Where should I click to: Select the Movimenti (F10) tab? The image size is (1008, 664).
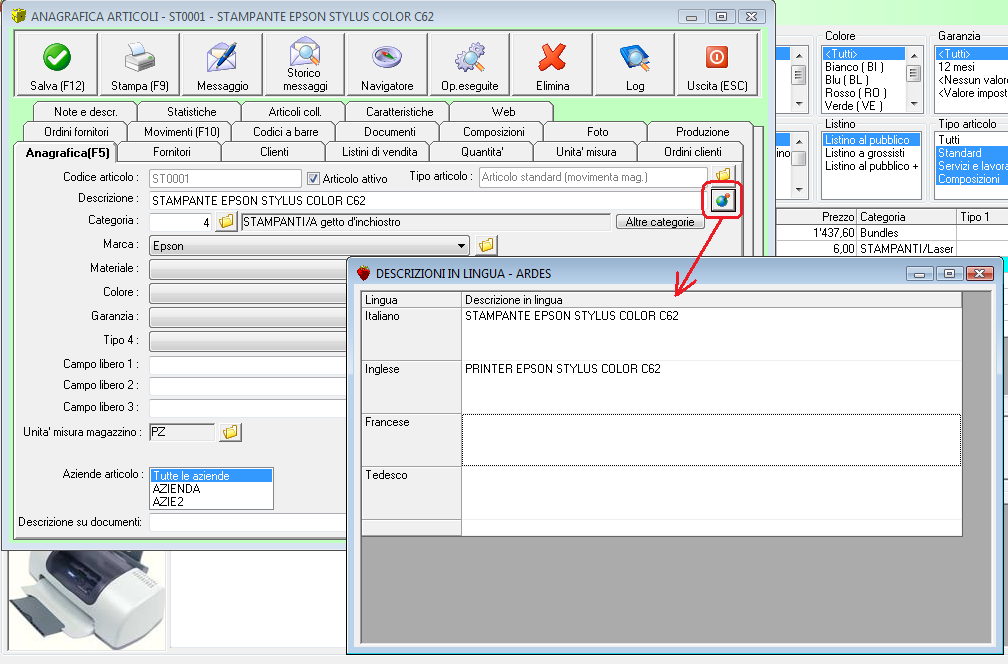tap(182, 132)
